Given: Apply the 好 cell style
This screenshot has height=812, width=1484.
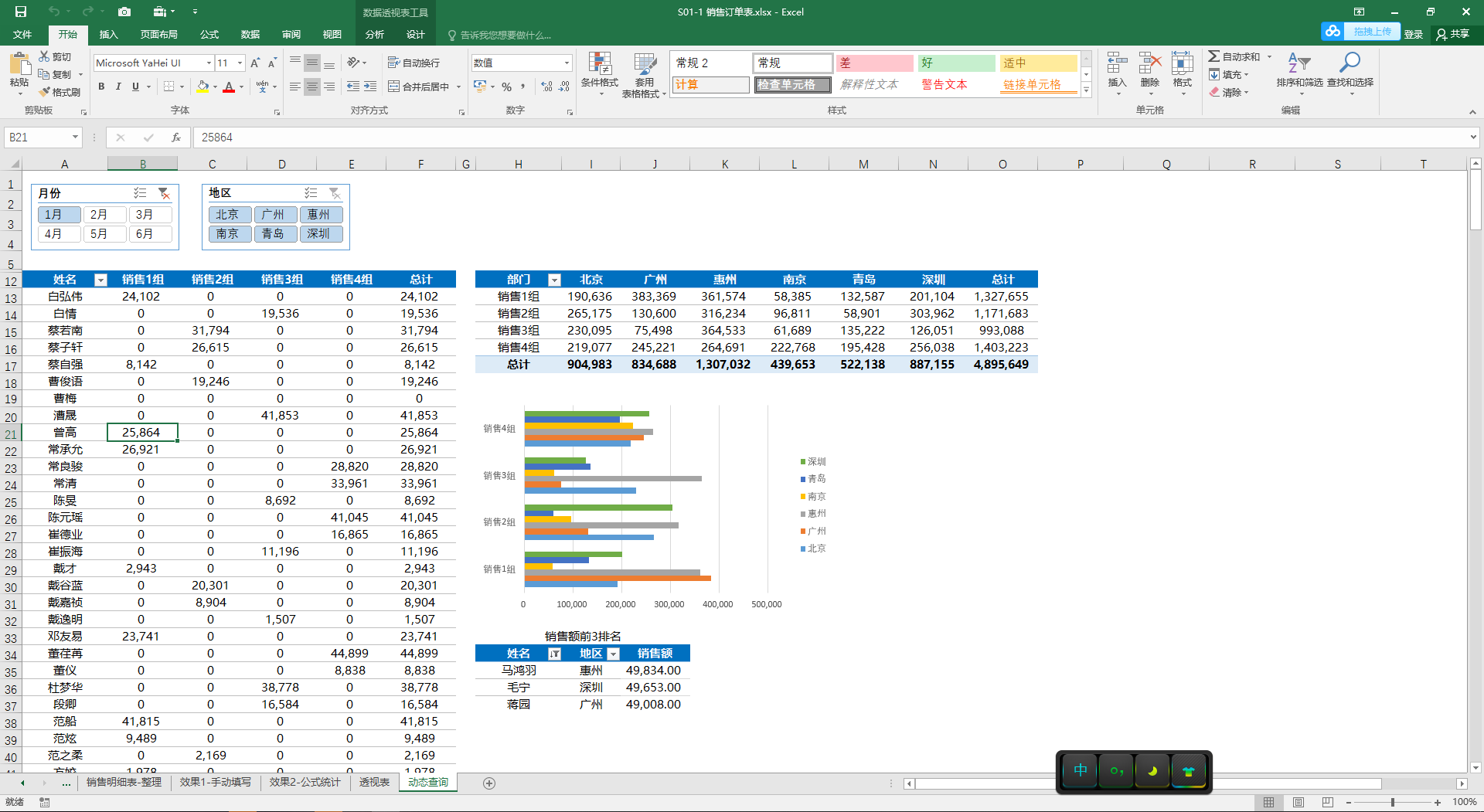Looking at the screenshot, I should [x=956, y=63].
